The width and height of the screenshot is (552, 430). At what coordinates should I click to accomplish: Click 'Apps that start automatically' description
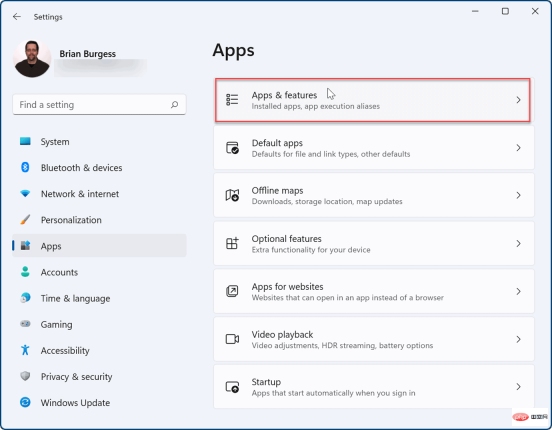(333, 393)
